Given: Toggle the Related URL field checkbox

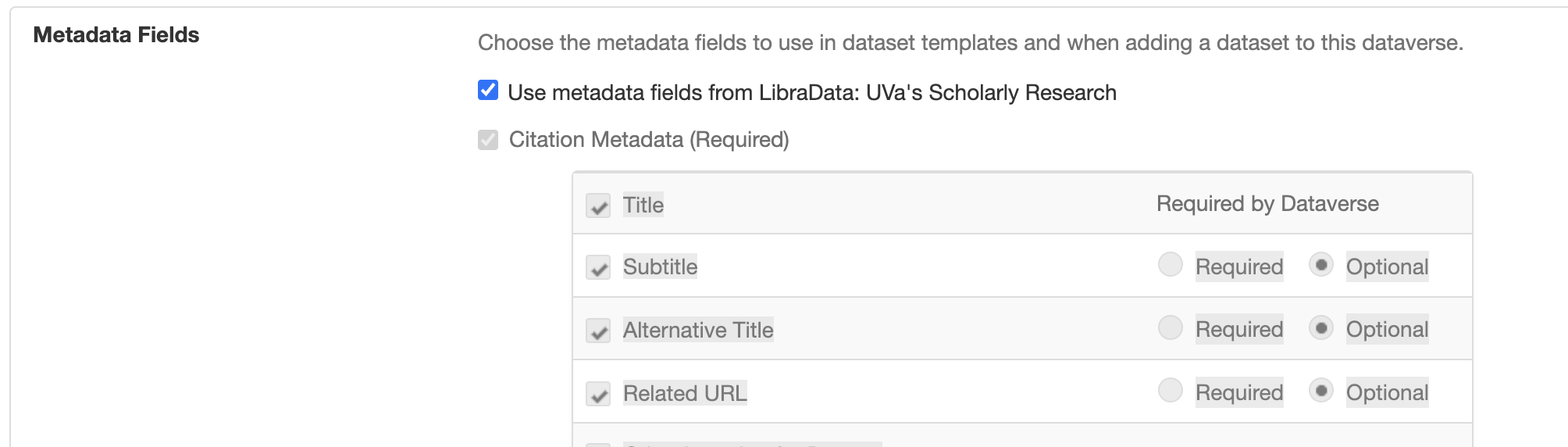Looking at the screenshot, I should pyautogui.click(x=598, y=394).
